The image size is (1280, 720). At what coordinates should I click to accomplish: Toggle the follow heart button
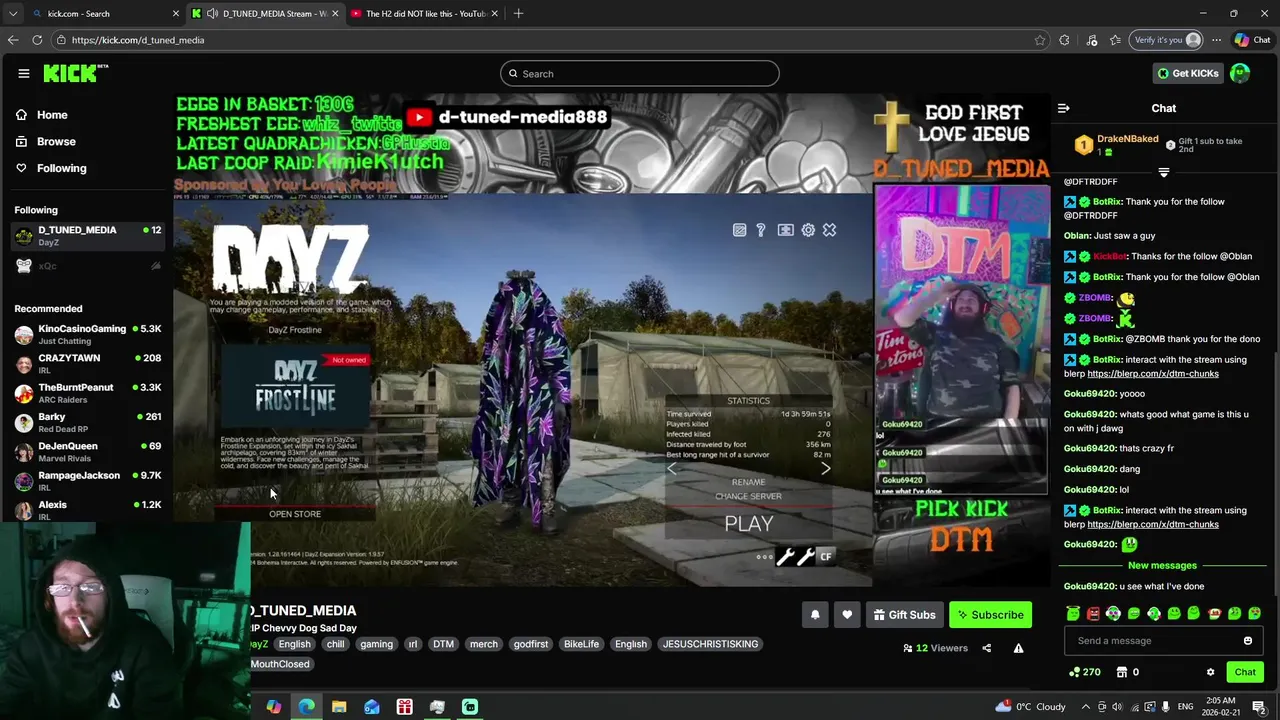click(x=847, y=615)
